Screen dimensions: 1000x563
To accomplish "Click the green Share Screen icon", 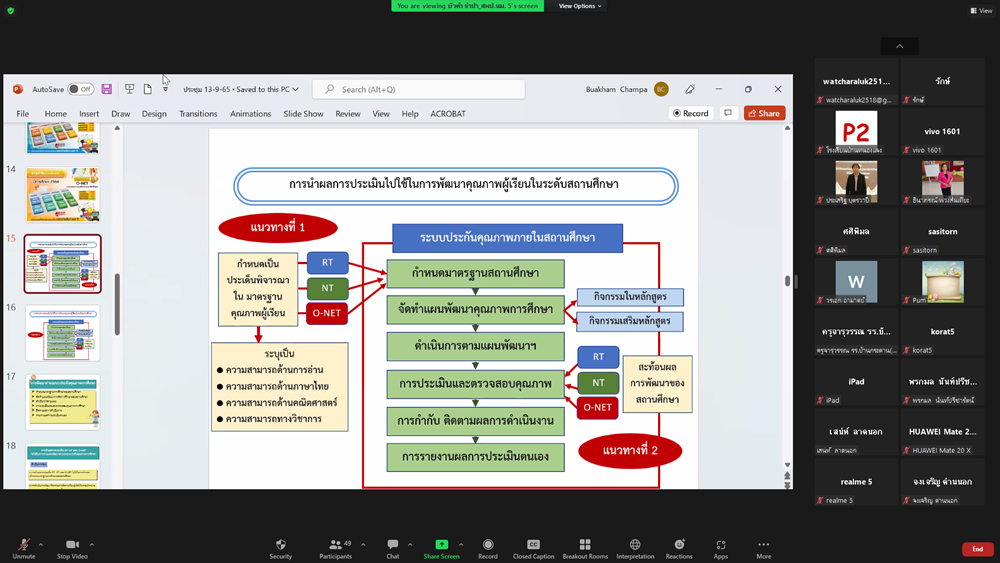I will coord(441,544).
